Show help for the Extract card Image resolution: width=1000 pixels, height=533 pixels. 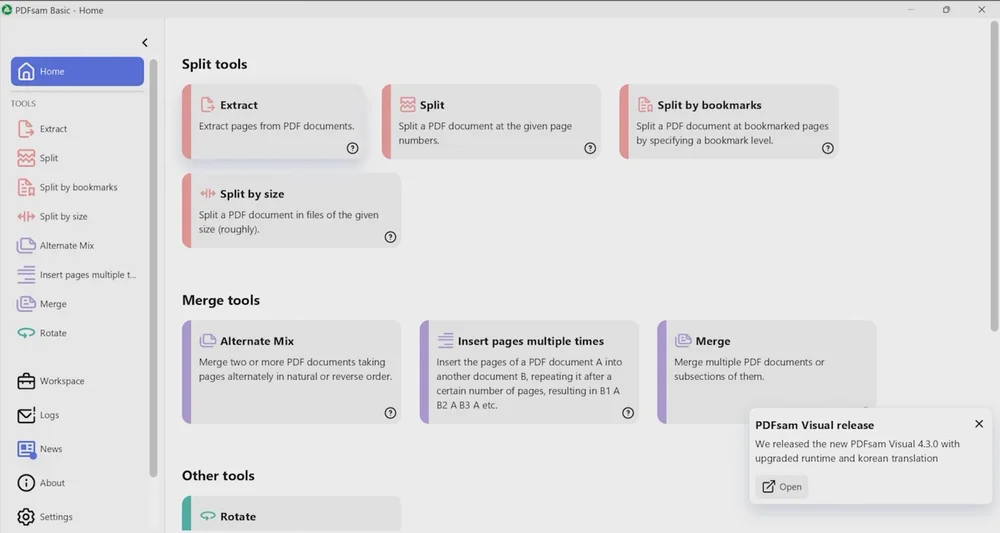click(352, 148)
